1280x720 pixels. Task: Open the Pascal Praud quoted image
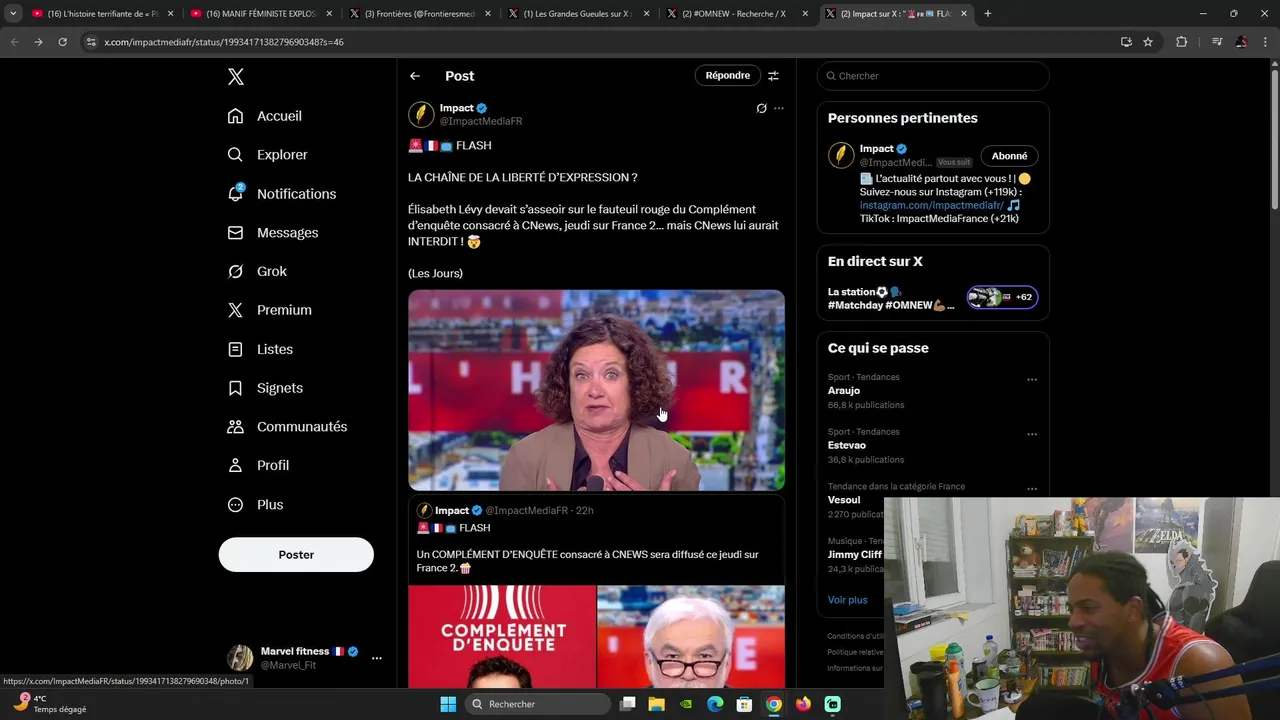691,637
